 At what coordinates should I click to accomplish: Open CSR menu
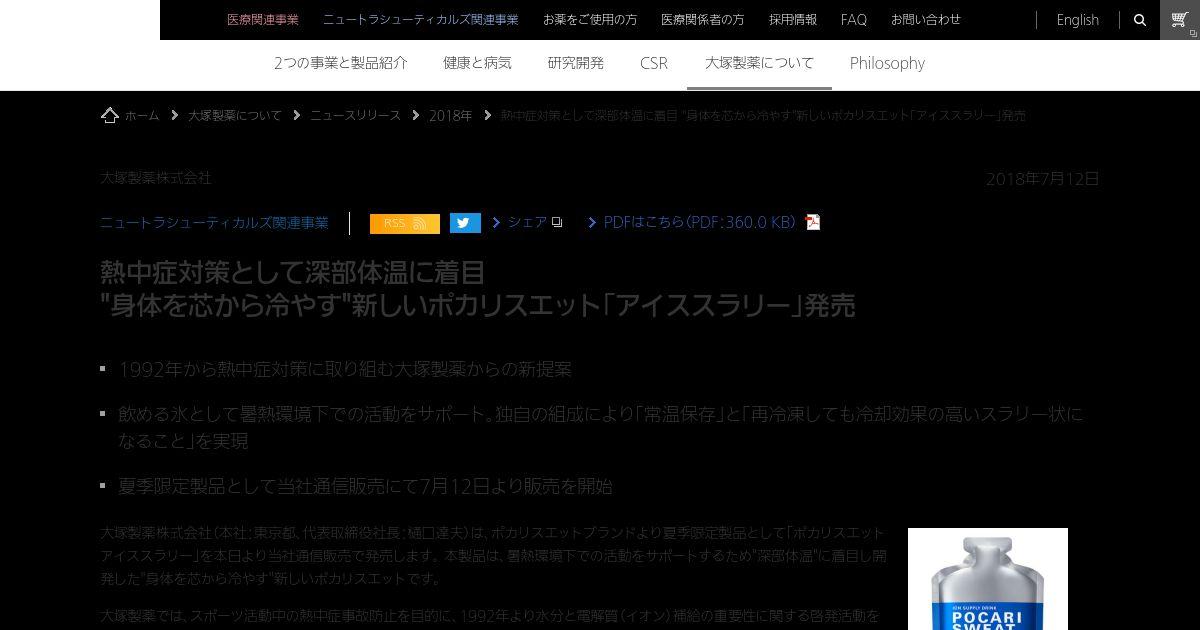tap(654, 63)
